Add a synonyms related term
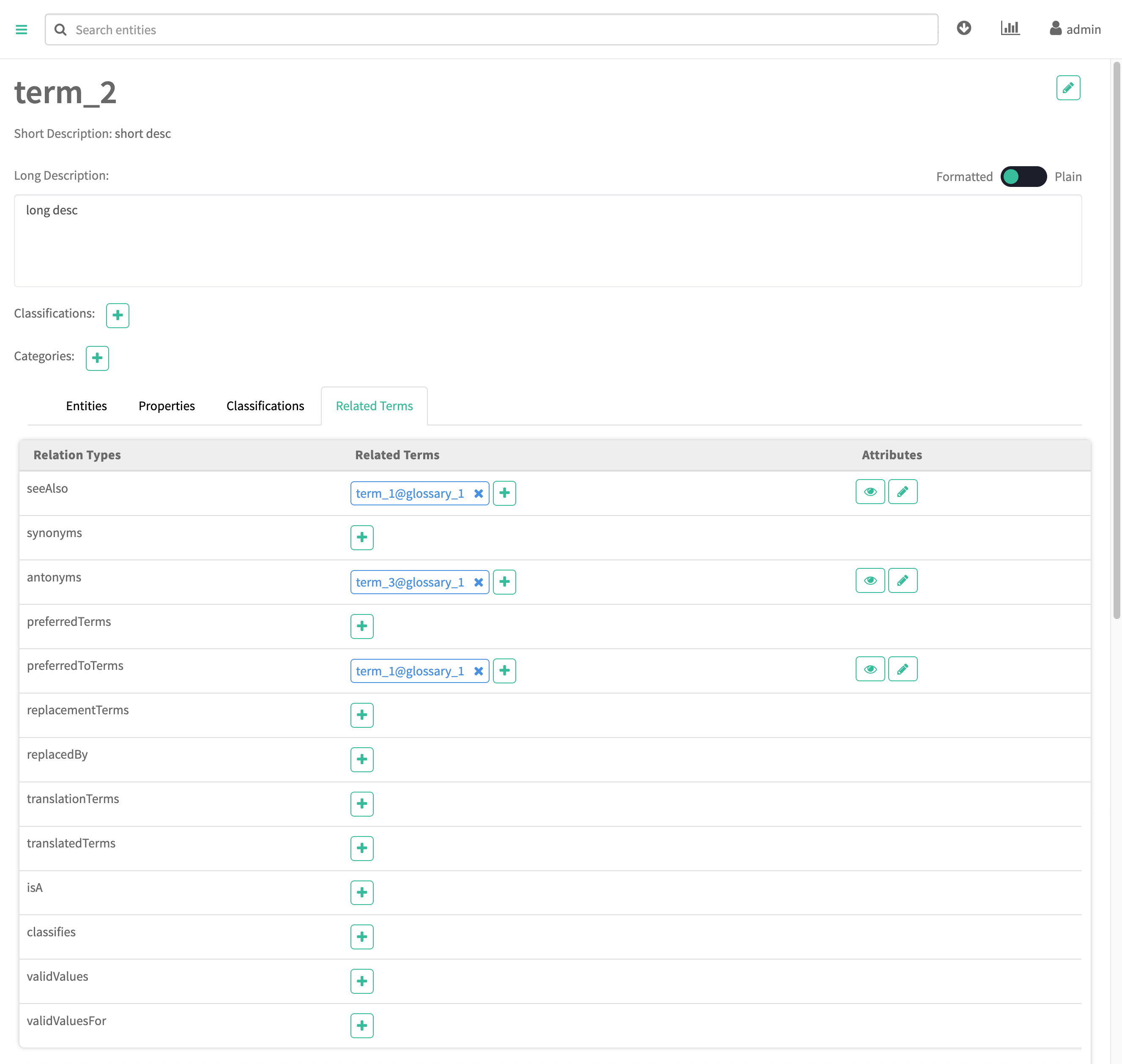Image resolution: width=1122 pixels, height=1064 pixels. click(x=362, y=537)
